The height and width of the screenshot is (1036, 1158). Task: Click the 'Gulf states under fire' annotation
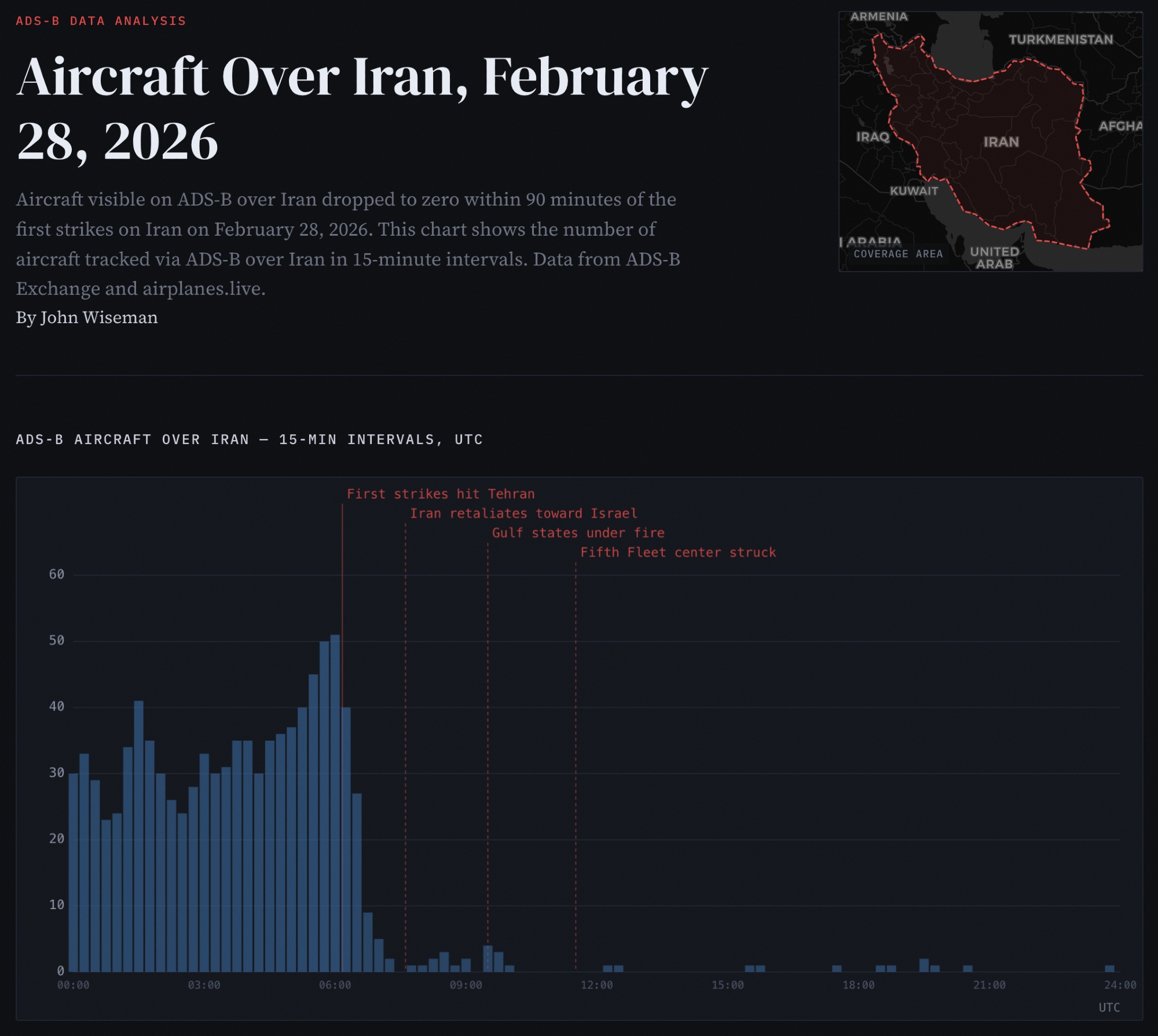pos(578,533)
